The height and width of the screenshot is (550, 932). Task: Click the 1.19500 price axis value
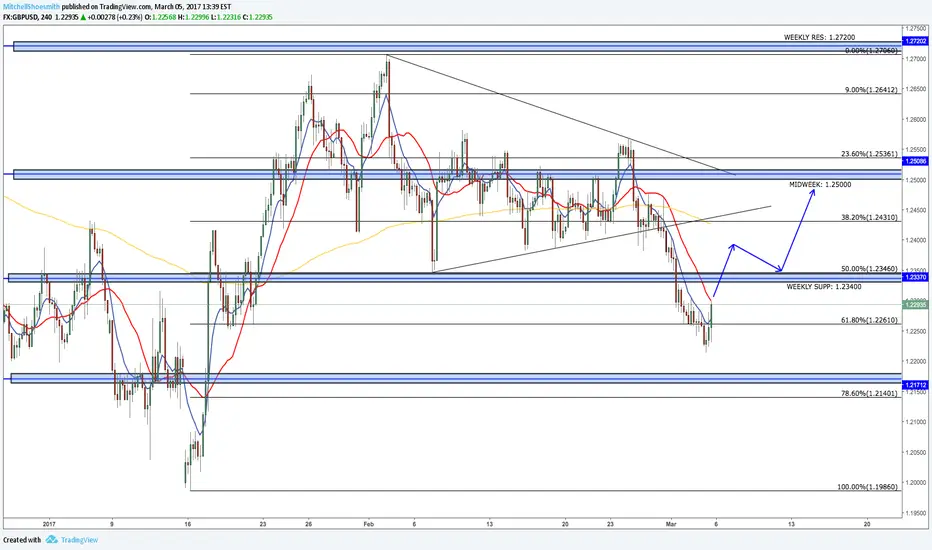[916, 513]
